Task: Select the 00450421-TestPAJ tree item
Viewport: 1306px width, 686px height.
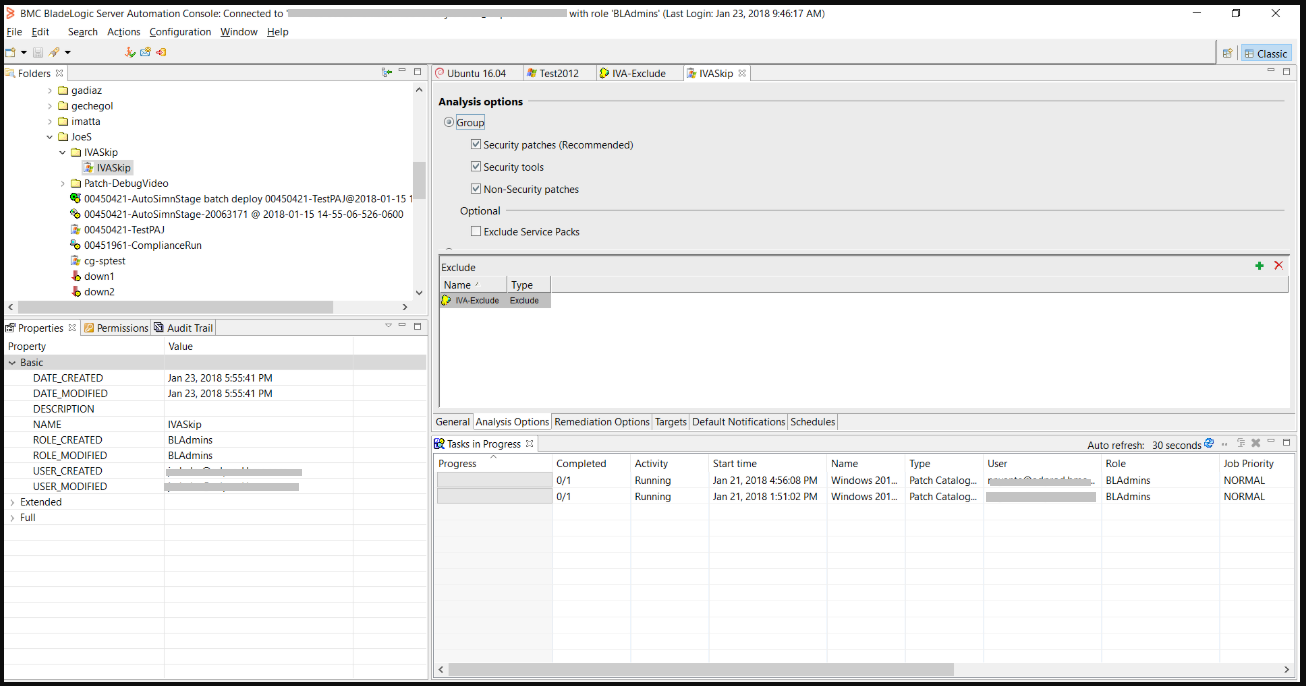Action: 124,230
